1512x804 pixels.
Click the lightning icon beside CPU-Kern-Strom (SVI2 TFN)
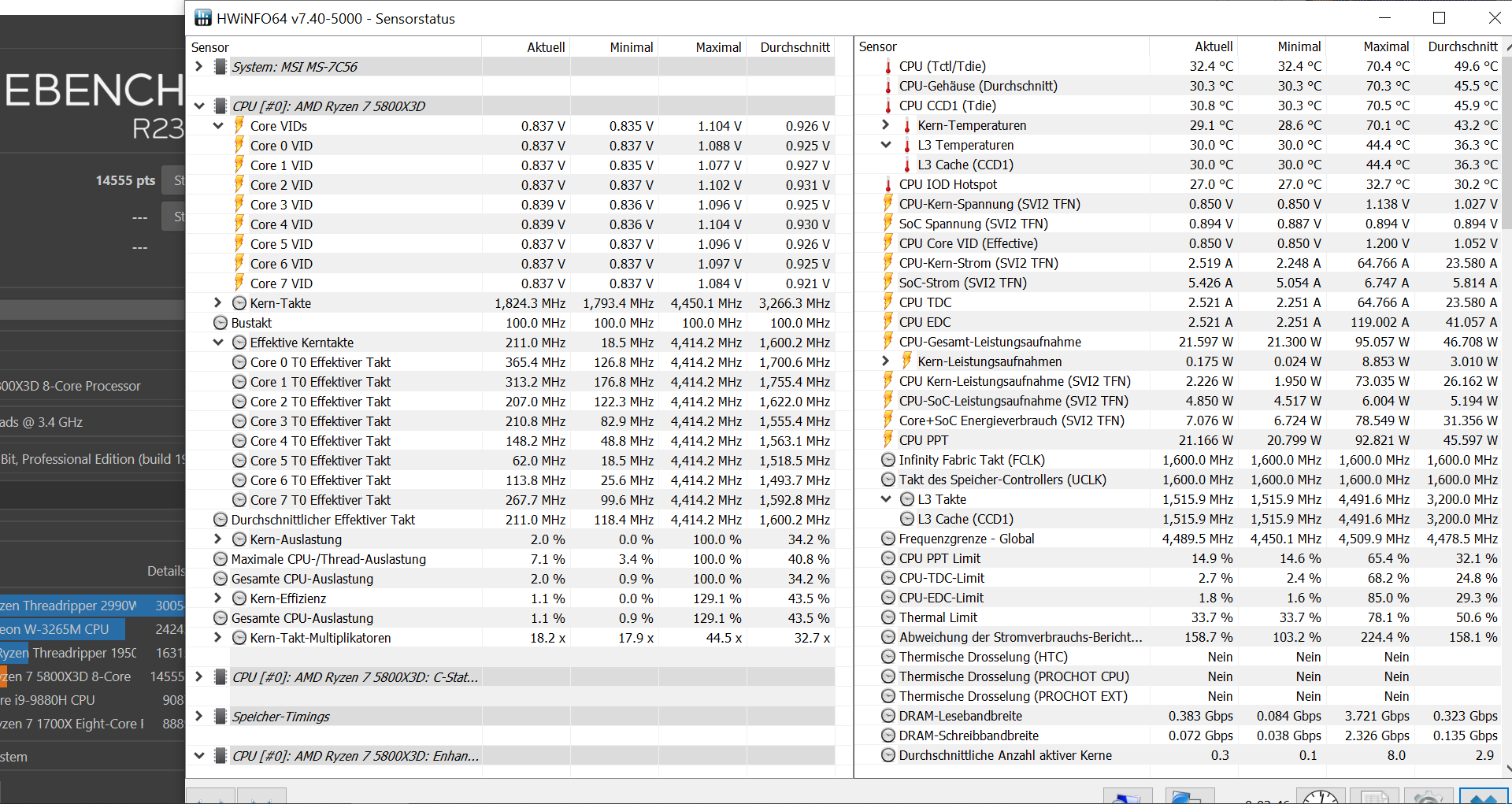pyautogui.click(x=888, y=263)
